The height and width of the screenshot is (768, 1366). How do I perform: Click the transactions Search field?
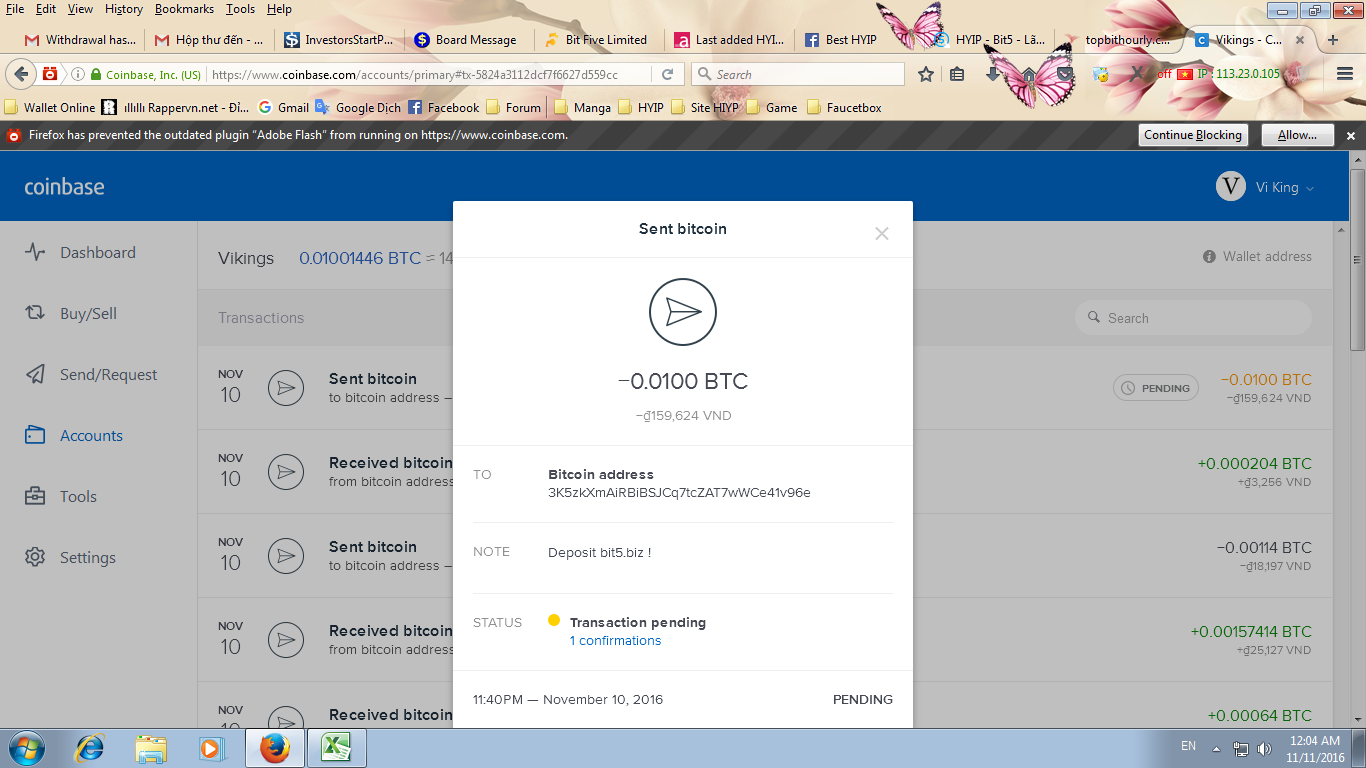coord(1193,318)
